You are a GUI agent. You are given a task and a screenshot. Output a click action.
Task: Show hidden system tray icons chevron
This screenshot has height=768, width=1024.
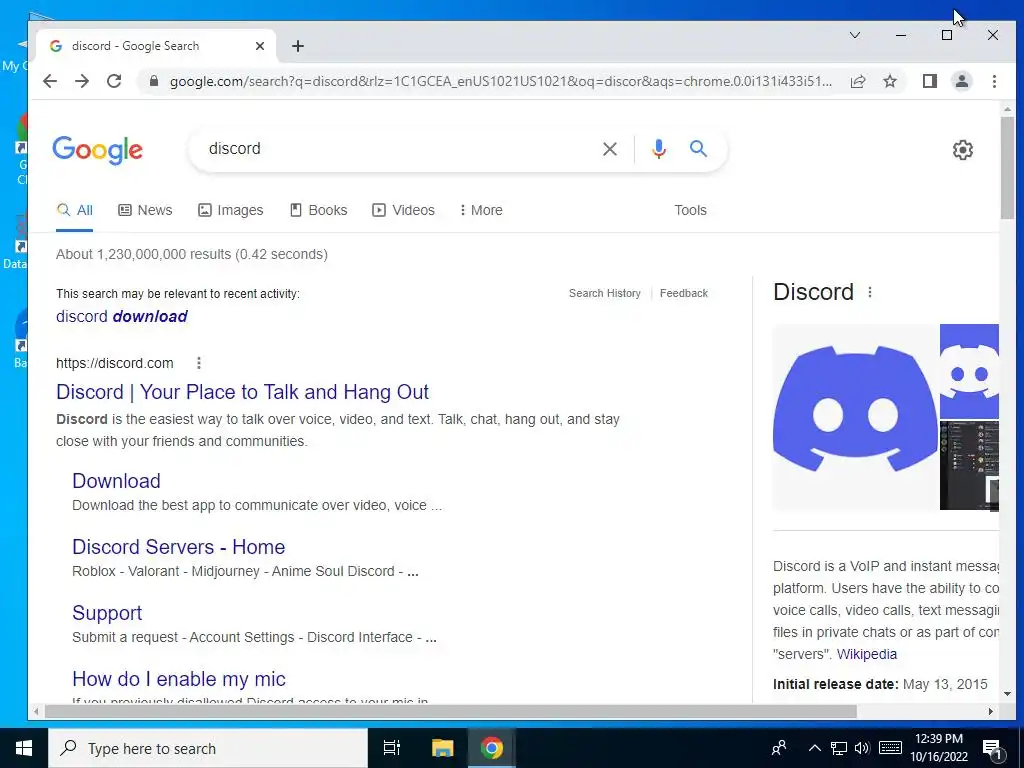click(x=814, y=748)
